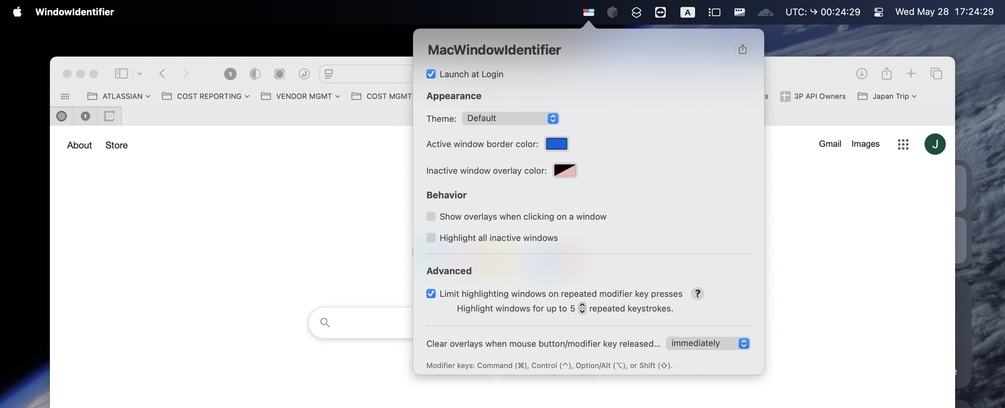Toggle Limit highlighting windows on repeated modifier presses

coord(431,293)
